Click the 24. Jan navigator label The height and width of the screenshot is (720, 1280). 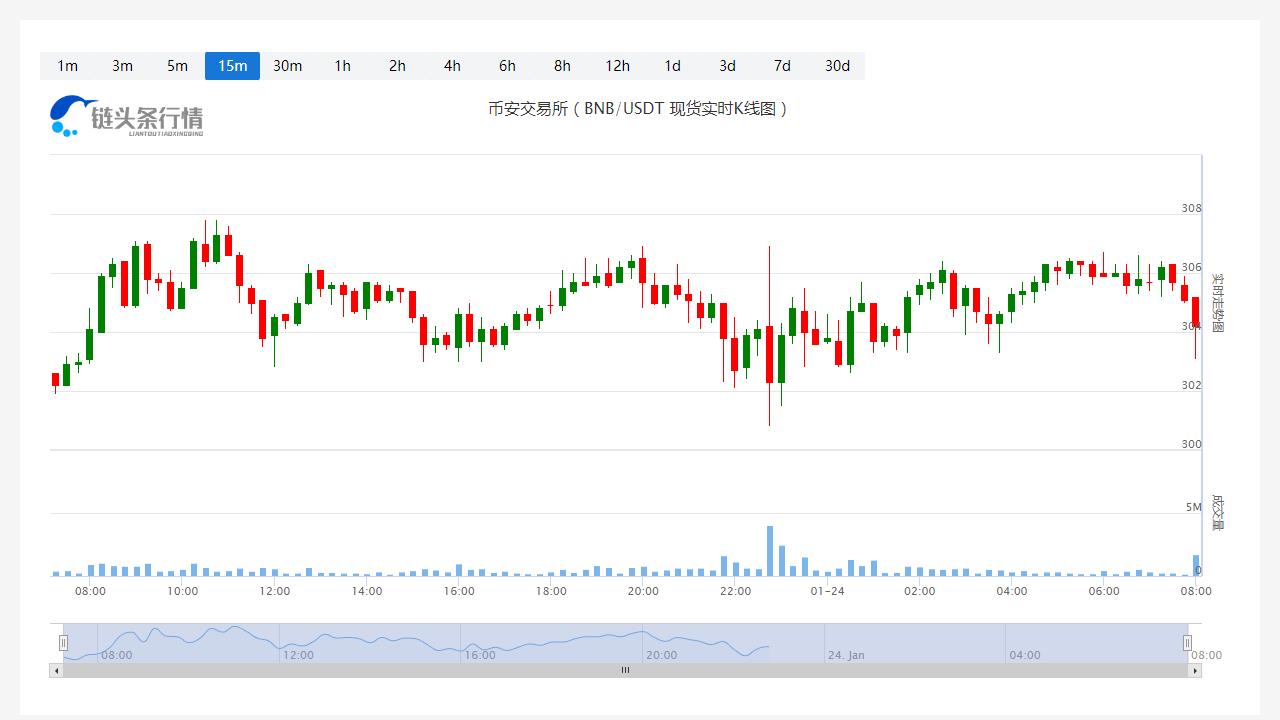(846, 655)
